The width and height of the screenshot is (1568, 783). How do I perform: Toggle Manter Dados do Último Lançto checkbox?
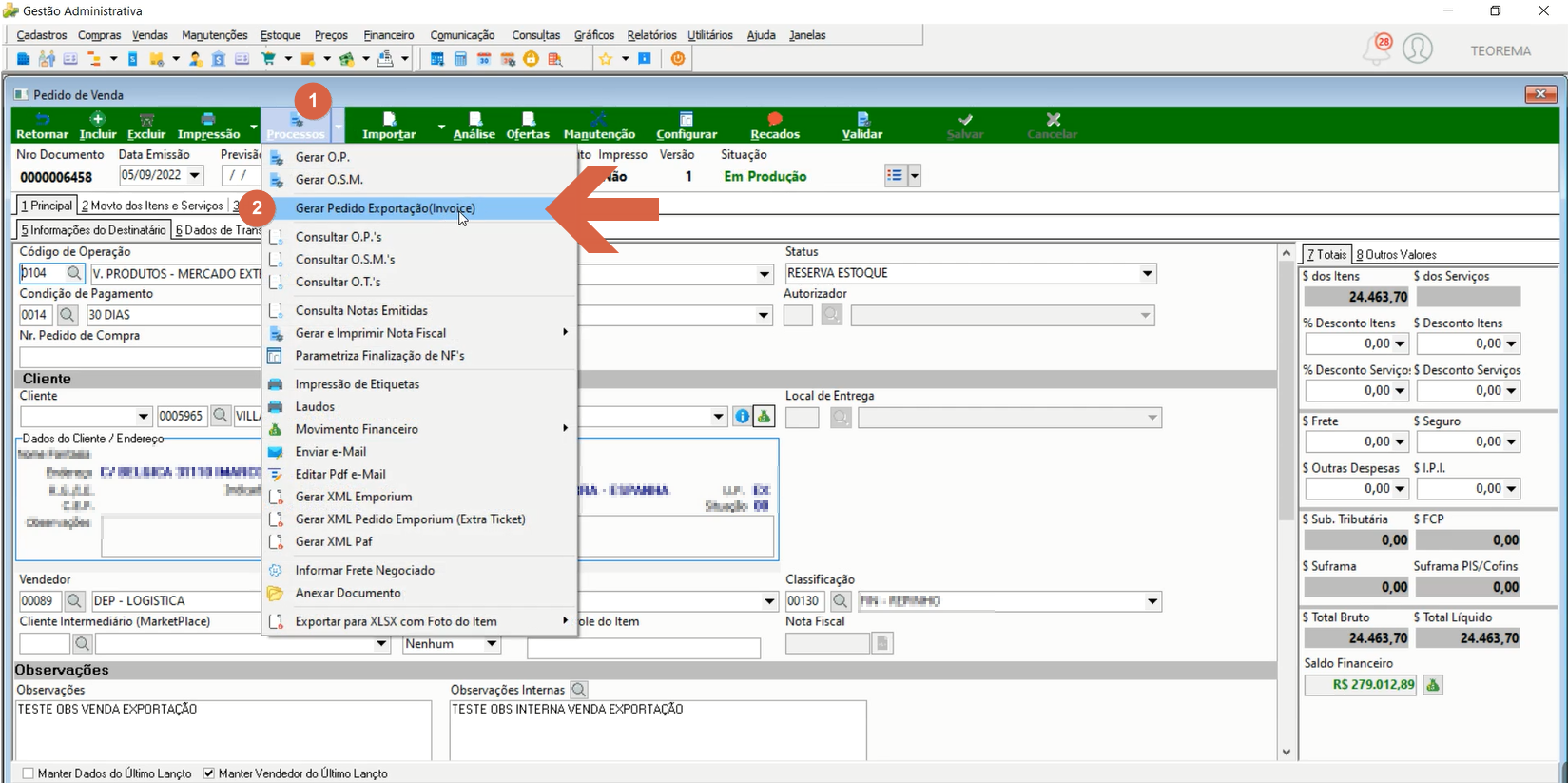tap(28, 773)
